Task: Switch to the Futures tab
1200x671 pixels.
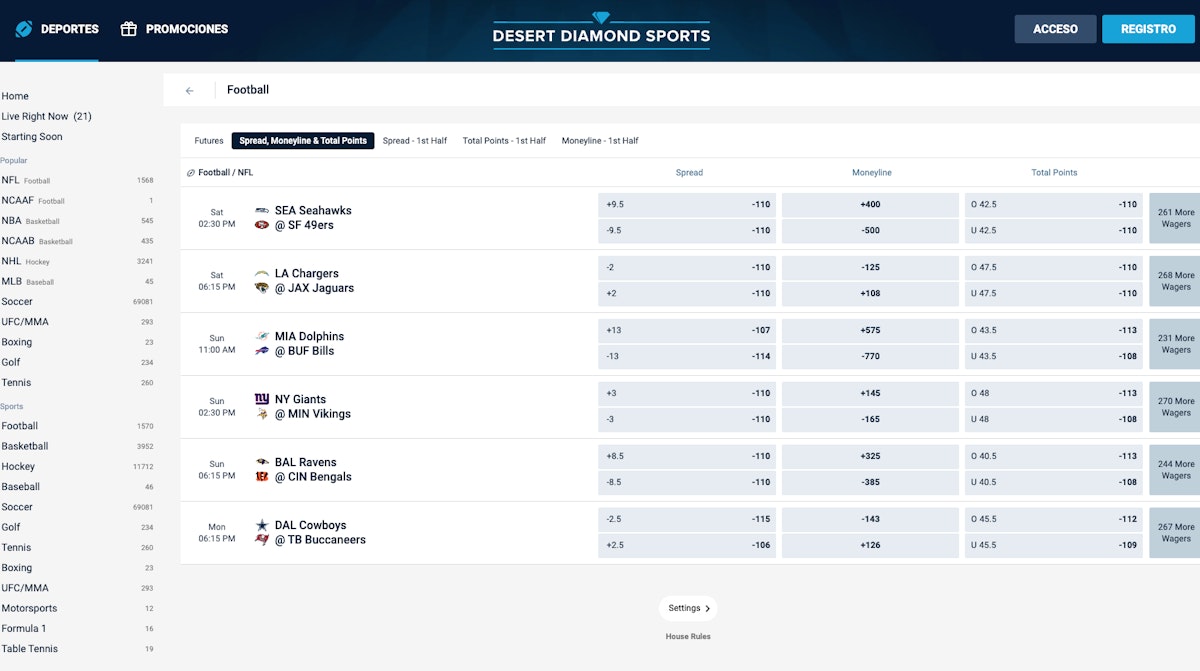Action: tap(209, 141)
